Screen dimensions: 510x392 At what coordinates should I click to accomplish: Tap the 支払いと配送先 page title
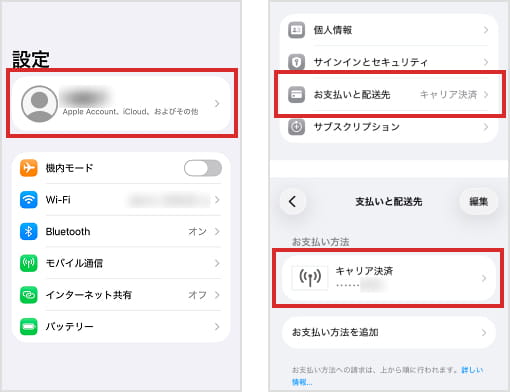click(x=389, y=202)
